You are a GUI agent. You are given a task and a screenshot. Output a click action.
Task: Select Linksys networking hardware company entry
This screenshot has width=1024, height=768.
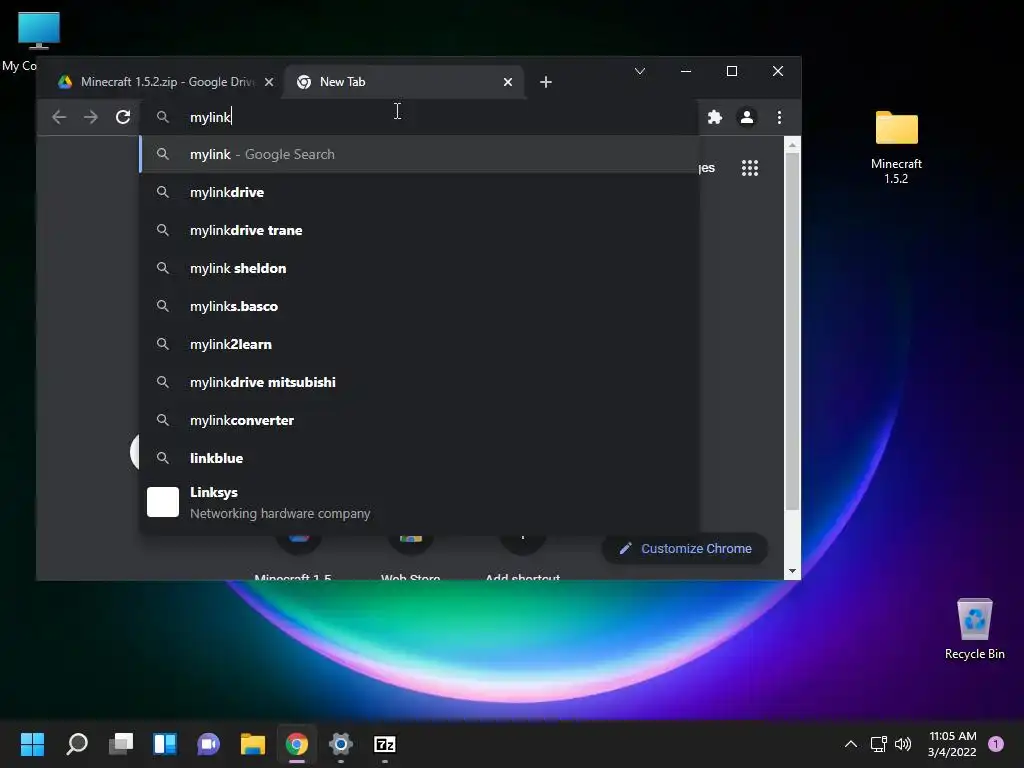coord(419,502)
